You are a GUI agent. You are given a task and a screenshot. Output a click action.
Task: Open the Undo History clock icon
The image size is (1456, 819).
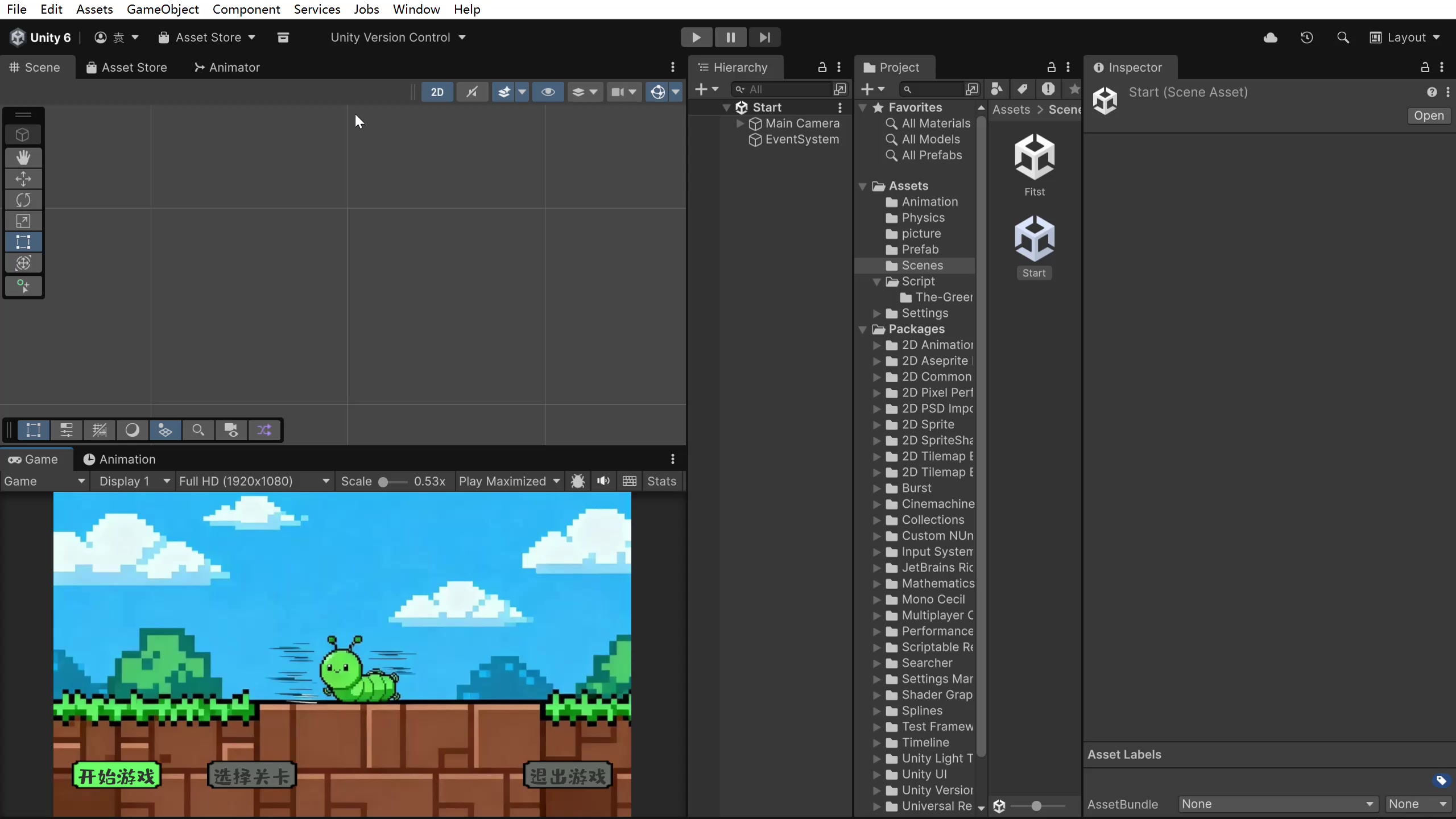pyautogui.click(x=1306, y=38)
